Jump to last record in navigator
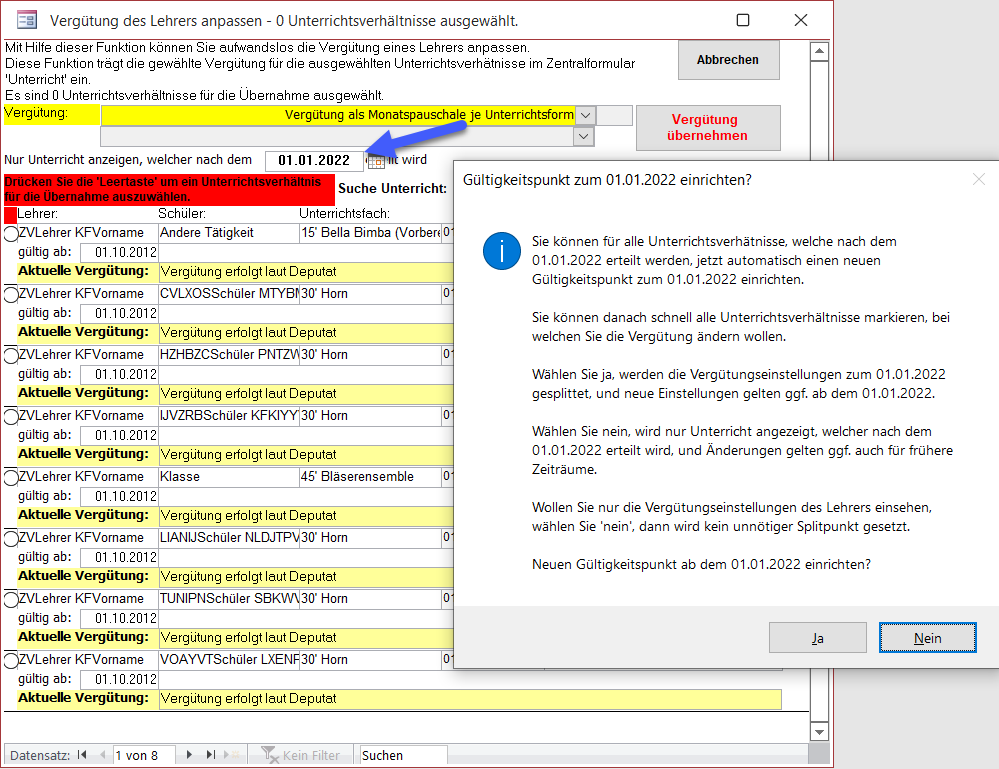Viewport: 999px width, 769px height. pos(211,755)
